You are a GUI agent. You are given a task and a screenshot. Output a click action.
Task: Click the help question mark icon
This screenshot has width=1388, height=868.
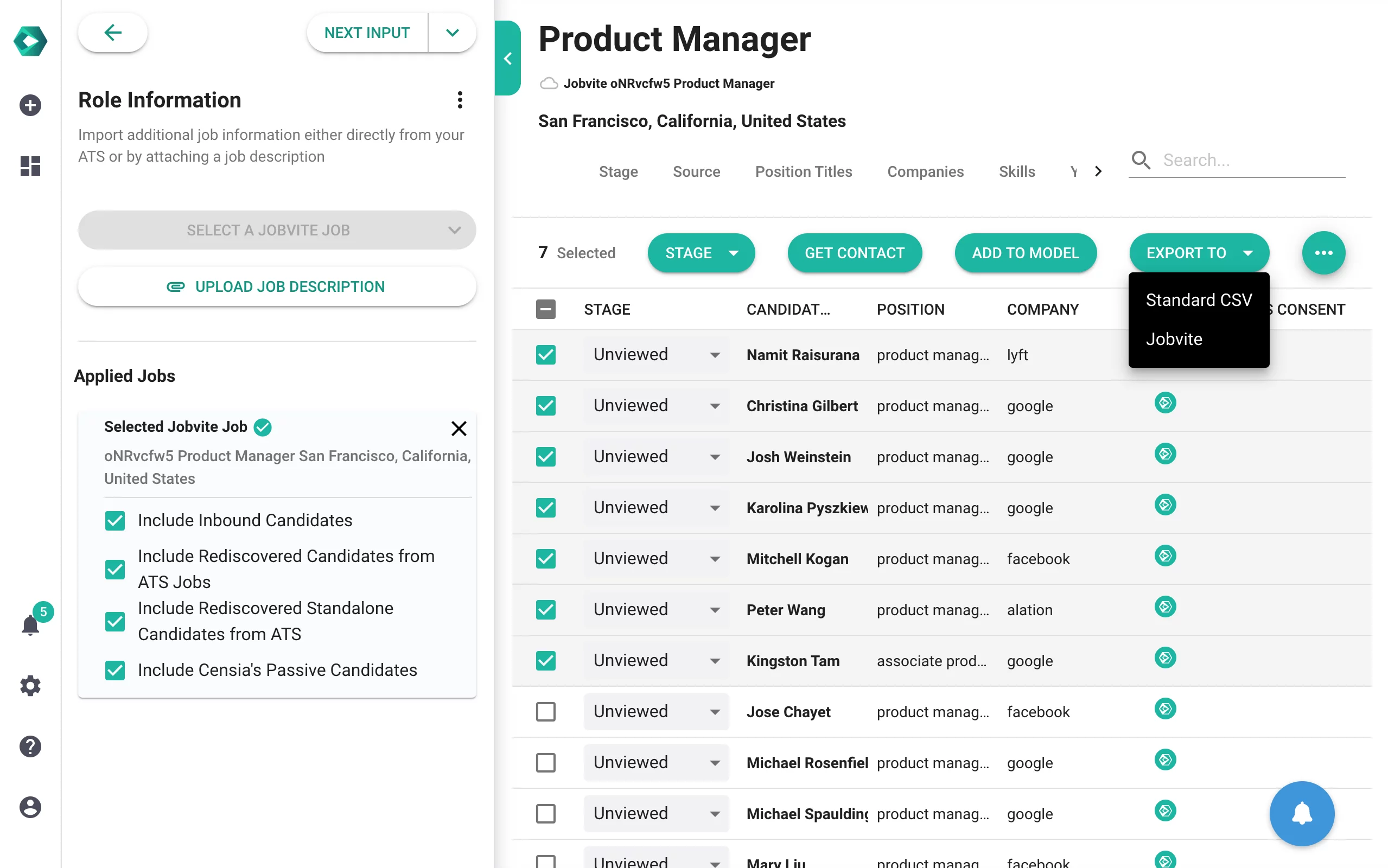30,746
